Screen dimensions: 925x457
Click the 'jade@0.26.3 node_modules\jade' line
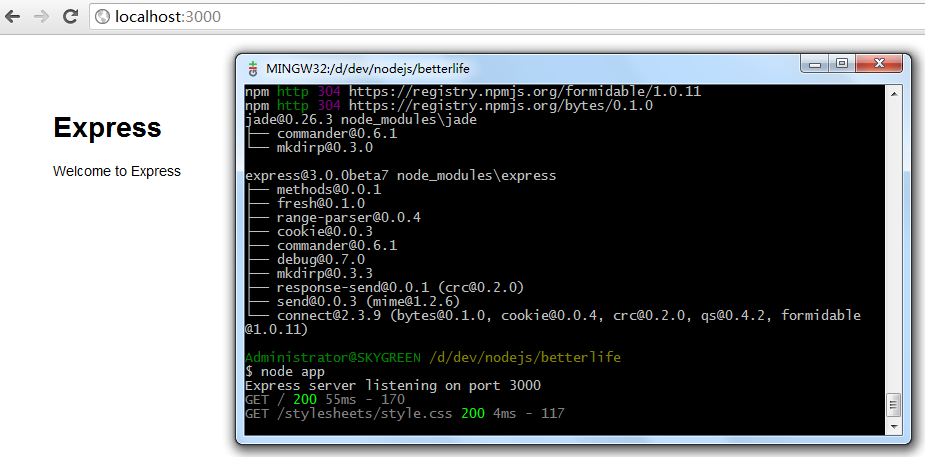(x=360, y=120)
